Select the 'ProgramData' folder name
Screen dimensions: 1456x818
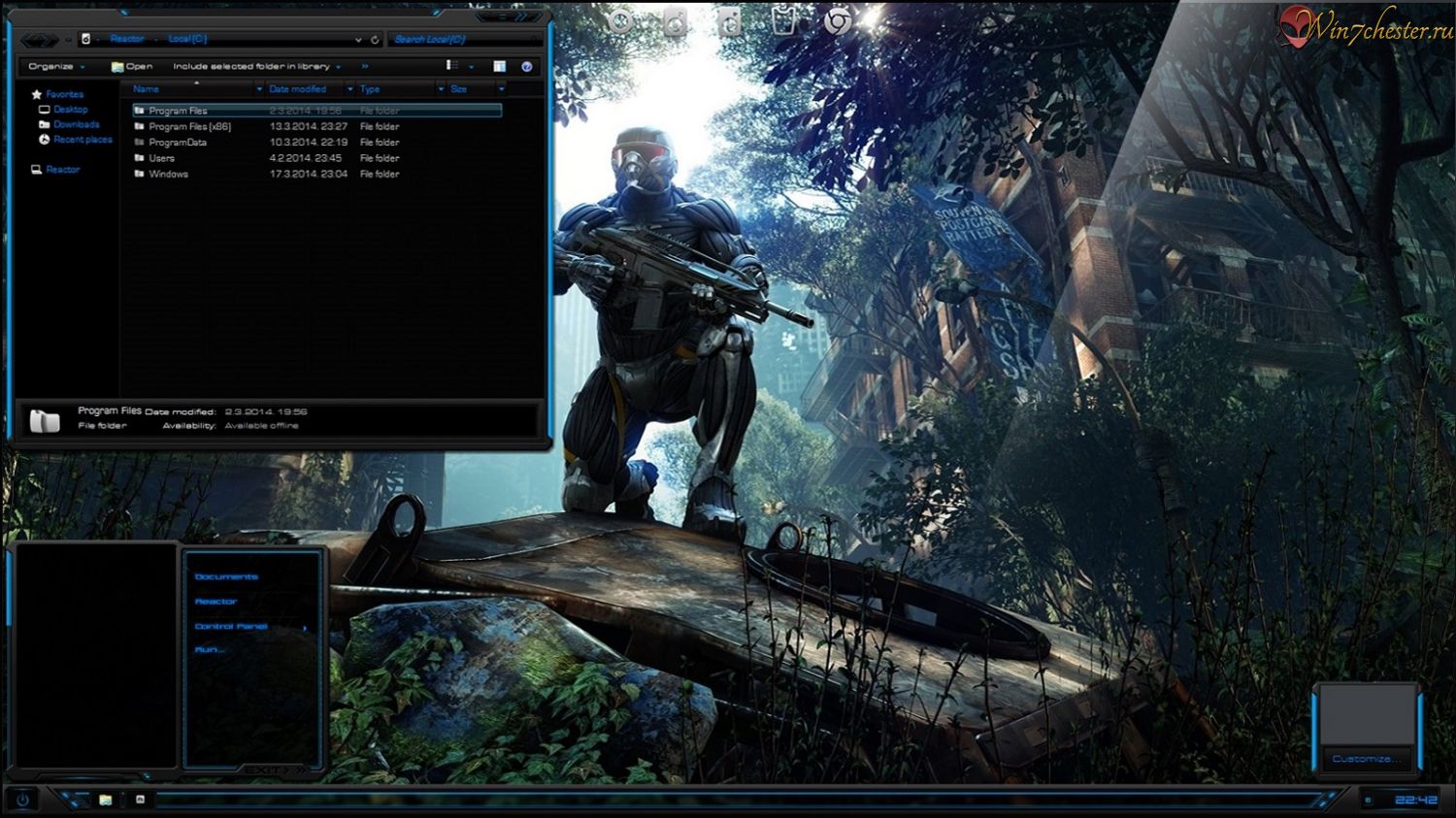coord(178,142)
